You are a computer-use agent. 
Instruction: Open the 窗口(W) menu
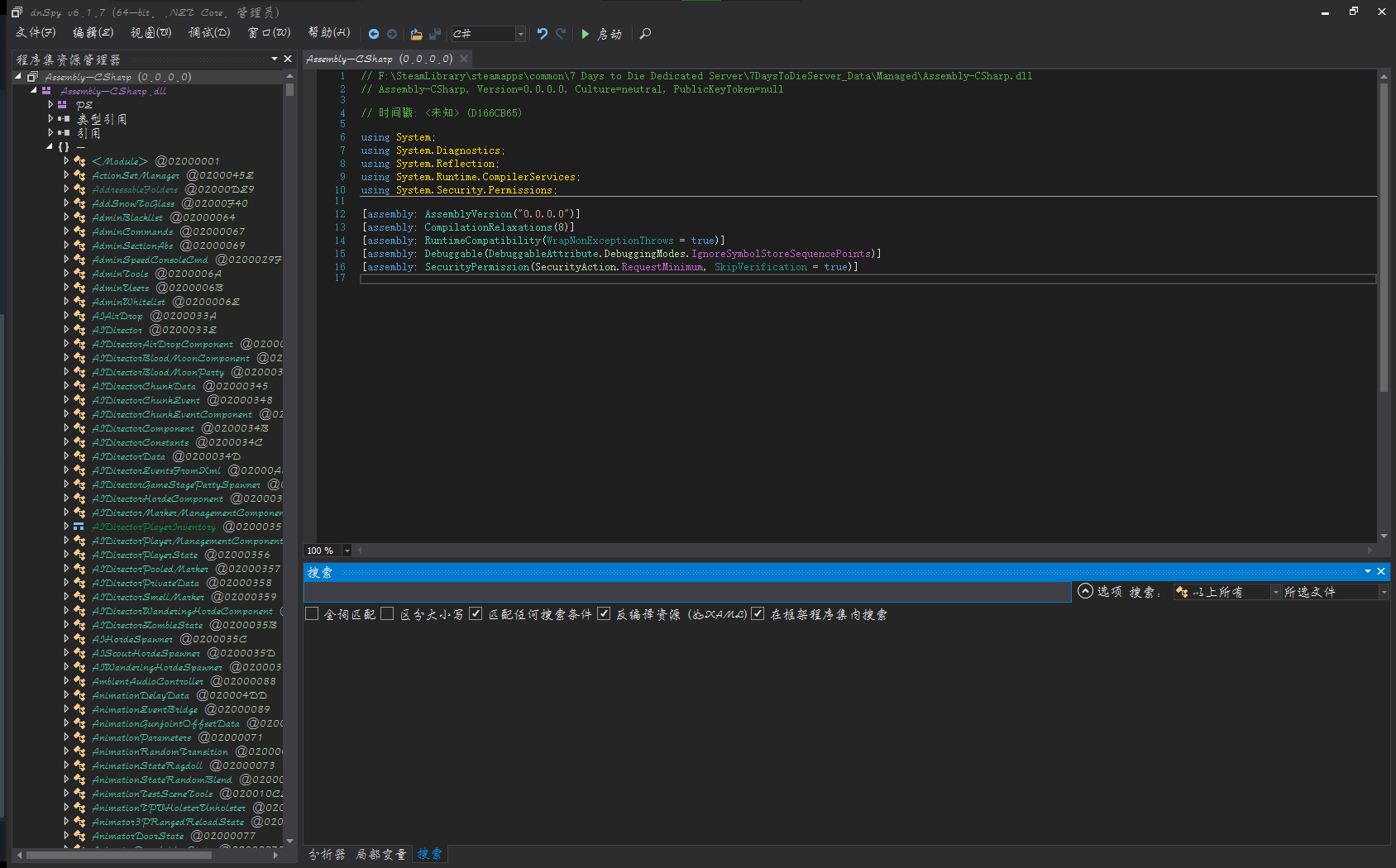click(x=269, y=33)
